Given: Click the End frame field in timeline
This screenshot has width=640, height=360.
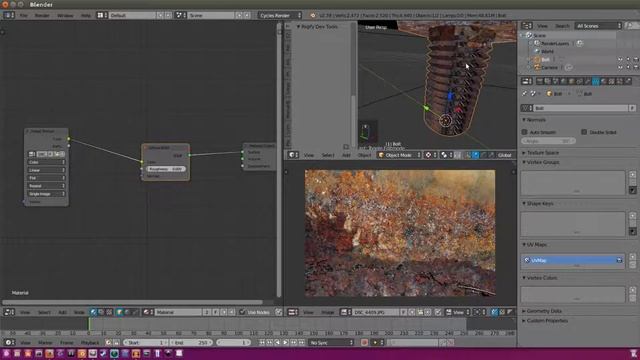Looking at the screenshot, I should pyautogui.click(x=191, y=342).
